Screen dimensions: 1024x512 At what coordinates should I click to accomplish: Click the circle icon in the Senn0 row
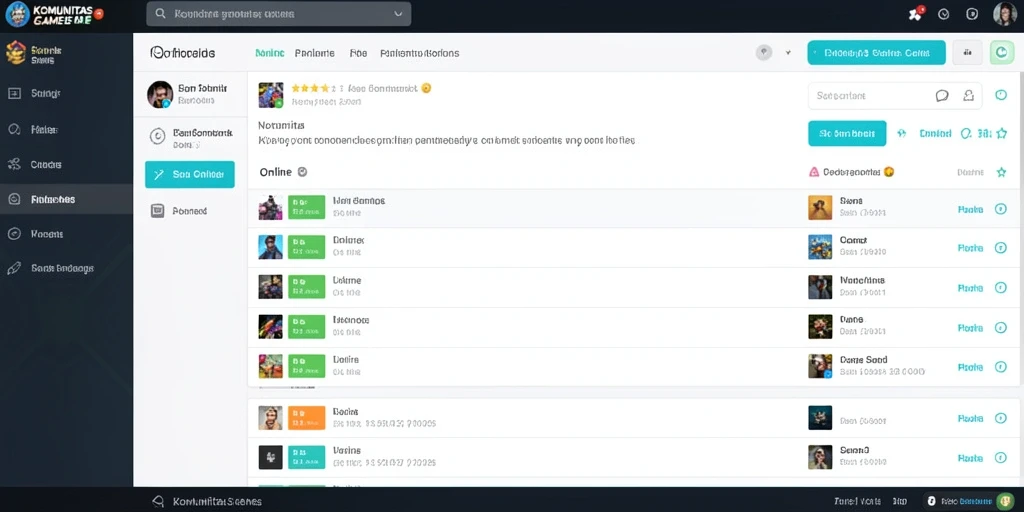[x=1000, y=458]
